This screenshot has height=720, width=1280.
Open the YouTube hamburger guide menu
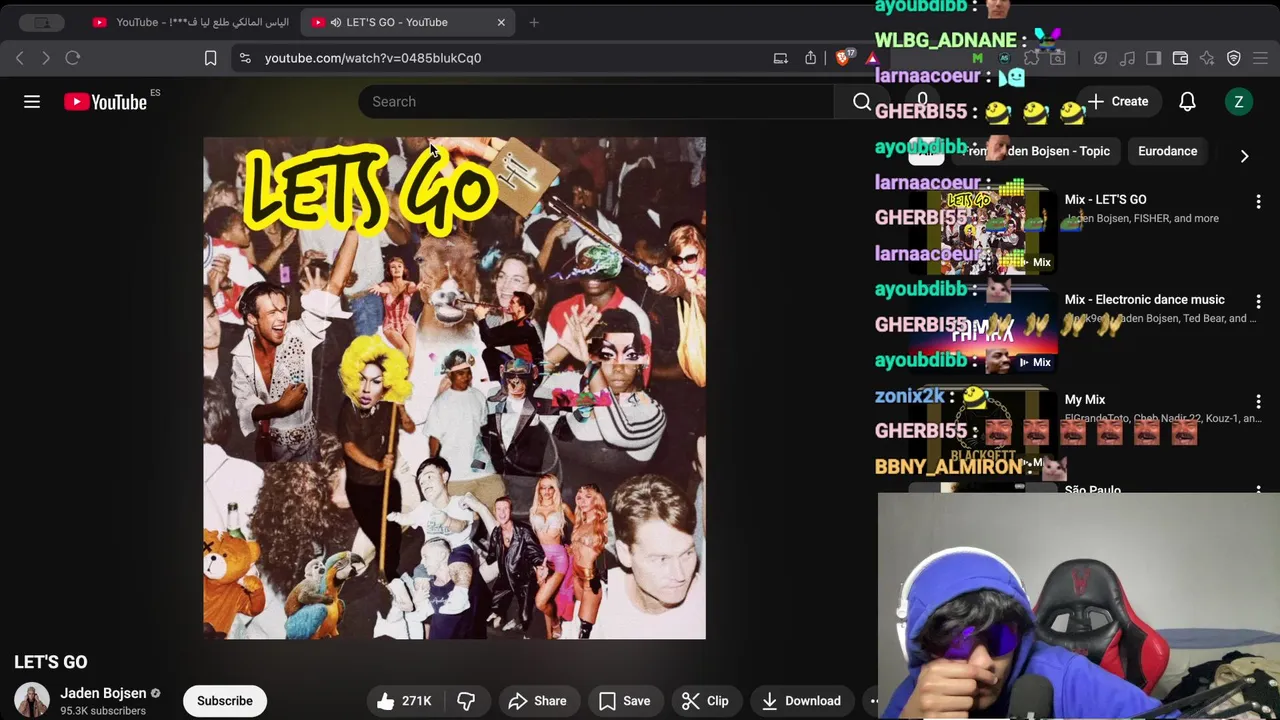pyautogui.click(x=32, y=101)
